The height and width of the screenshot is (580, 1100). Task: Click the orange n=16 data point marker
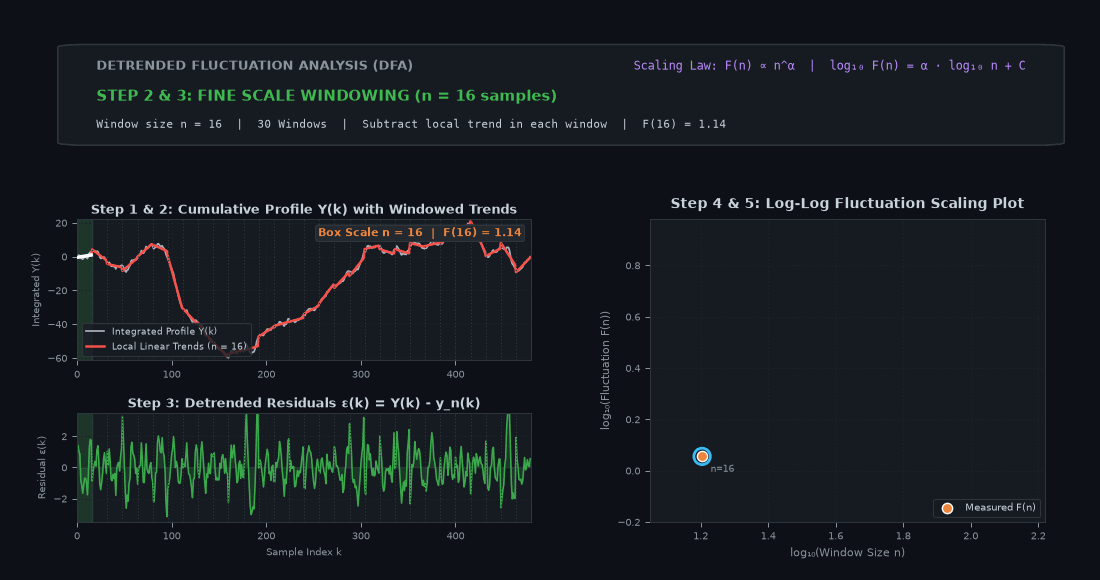pyautogui.click(x=702, y=457)
